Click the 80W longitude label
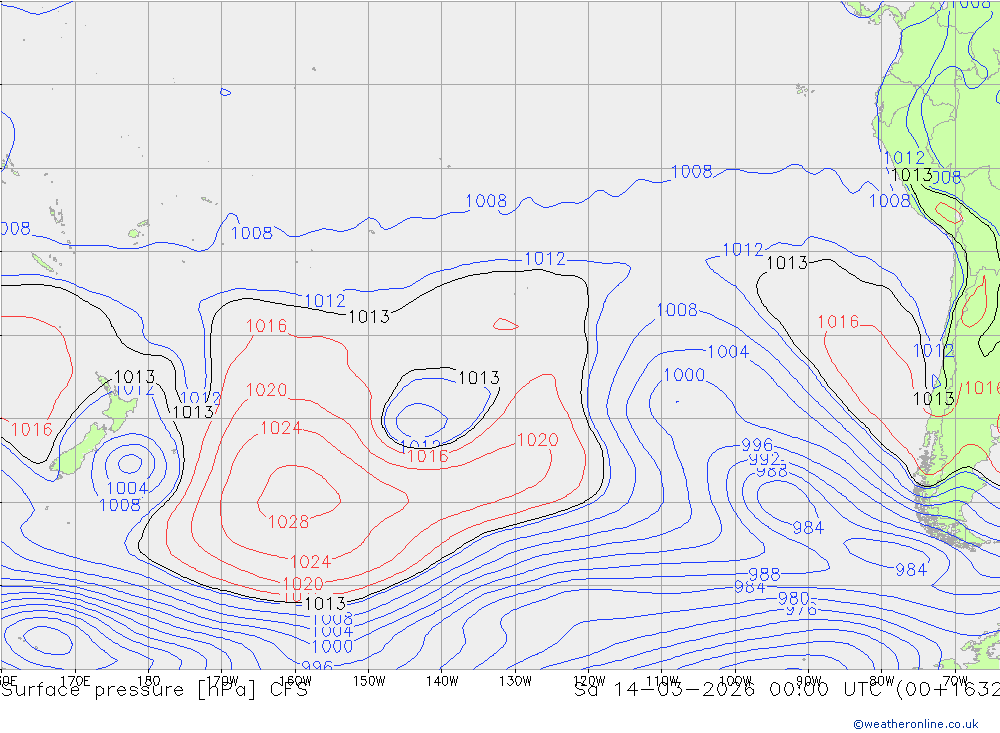Image resolution: width=1000 pixels, height=733 pixels. tap(882, 681)
